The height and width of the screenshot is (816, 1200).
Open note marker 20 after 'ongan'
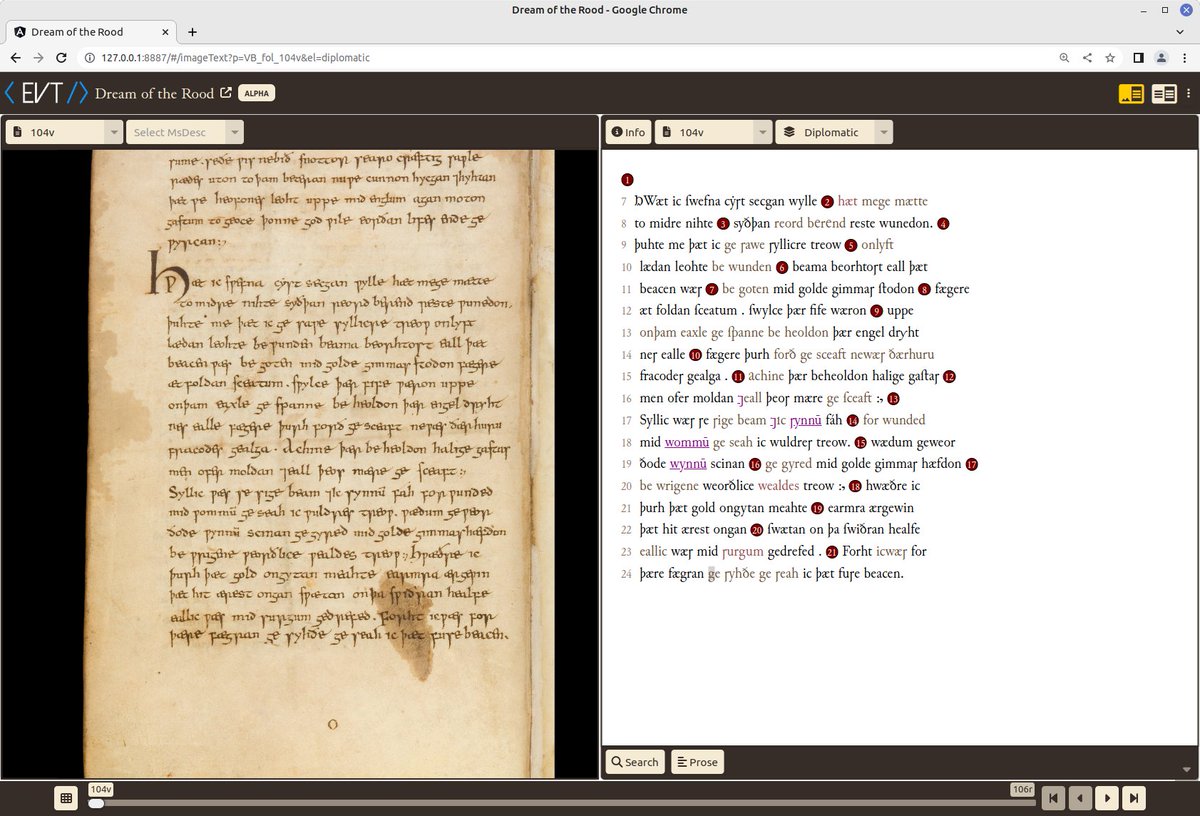point(757,530)
